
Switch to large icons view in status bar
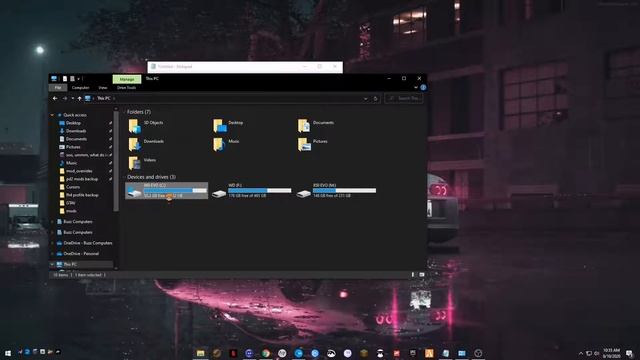(422, 275)
